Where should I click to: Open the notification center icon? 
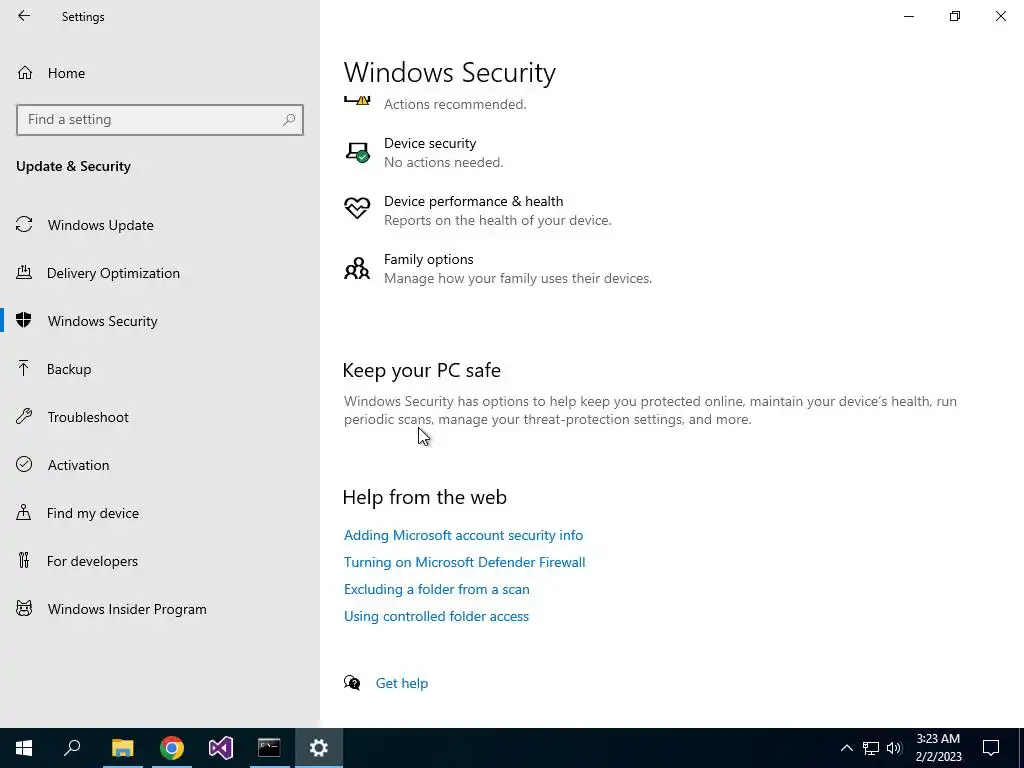991,748
